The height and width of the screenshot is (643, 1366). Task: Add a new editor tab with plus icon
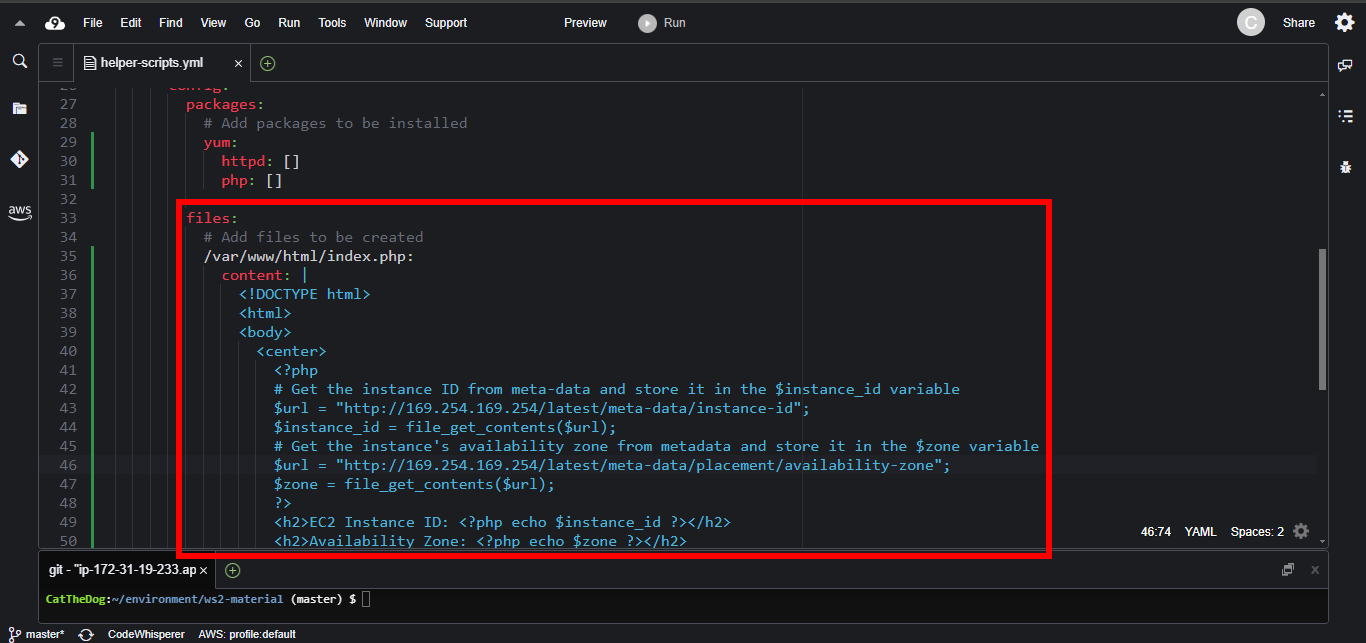click(x=267, y=63)
